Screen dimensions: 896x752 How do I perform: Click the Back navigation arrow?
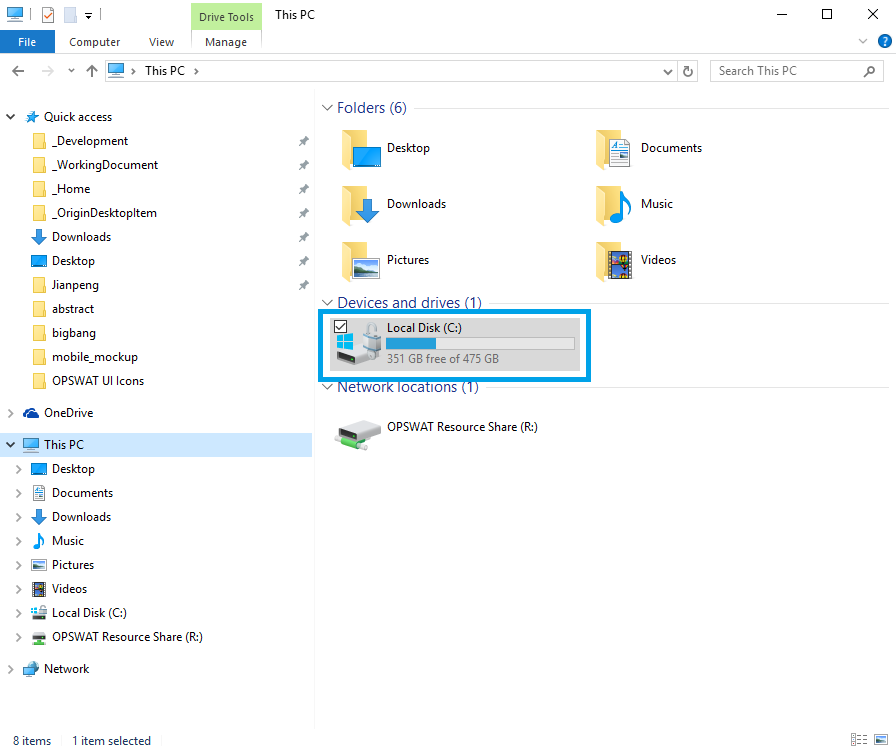pyautogui.click(x=18, y=71)
